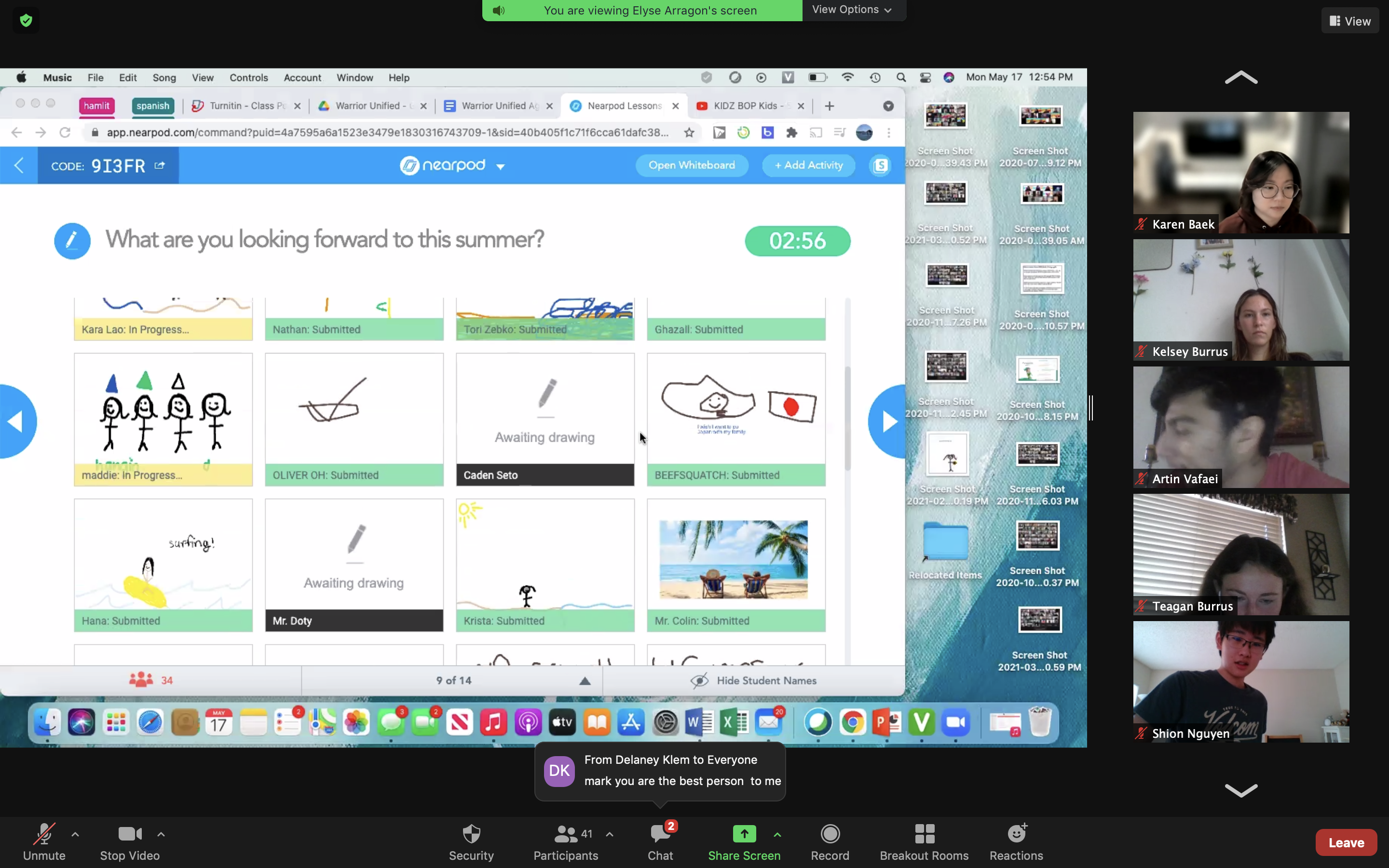Click the Unmute microphone icon

(x=44, y=834)
